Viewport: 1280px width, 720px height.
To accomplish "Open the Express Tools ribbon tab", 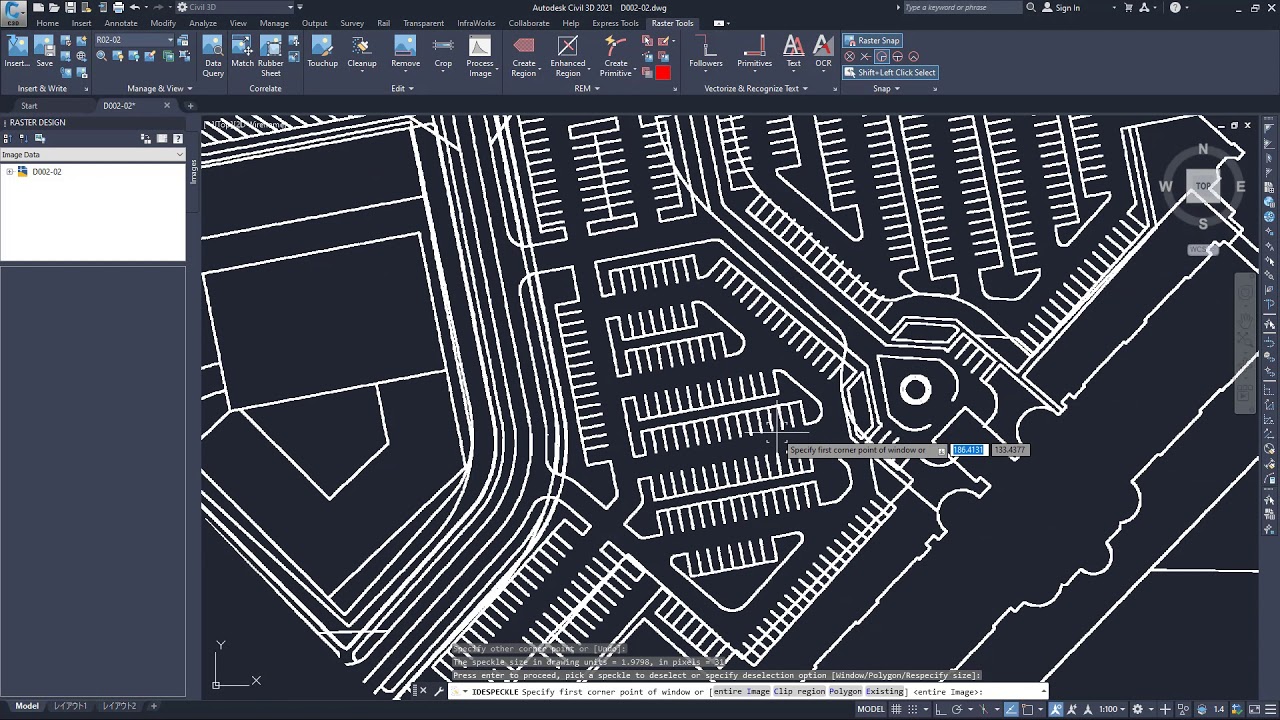I will (x=615, y=23).
